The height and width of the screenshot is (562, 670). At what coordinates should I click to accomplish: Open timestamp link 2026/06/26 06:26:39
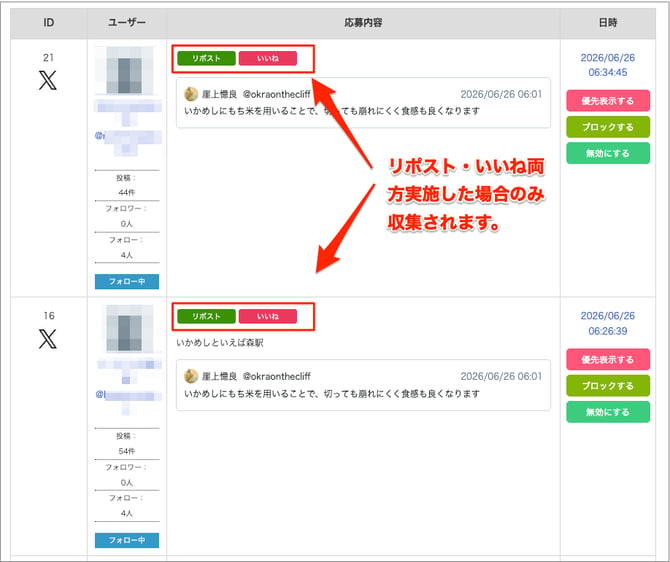click(x=608, y=323)
